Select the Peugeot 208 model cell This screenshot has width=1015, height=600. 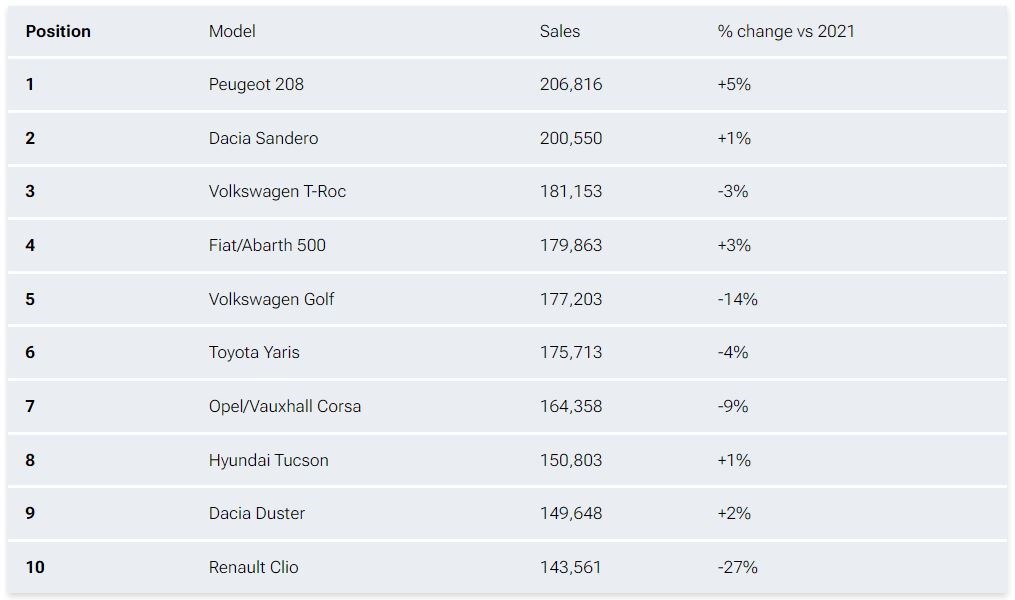[x=256, y=85]
